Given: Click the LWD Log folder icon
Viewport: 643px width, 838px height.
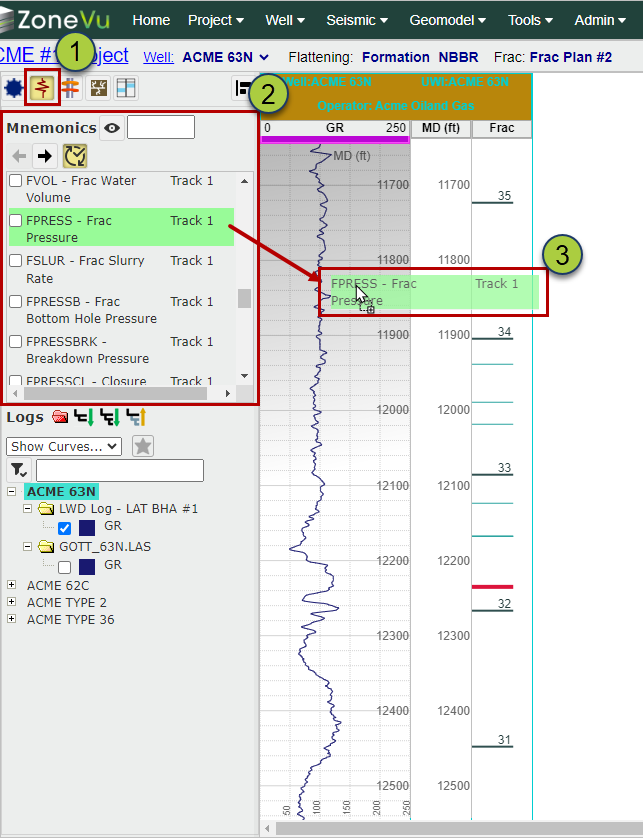Looking at the screenshot, I should pos(47,508).
